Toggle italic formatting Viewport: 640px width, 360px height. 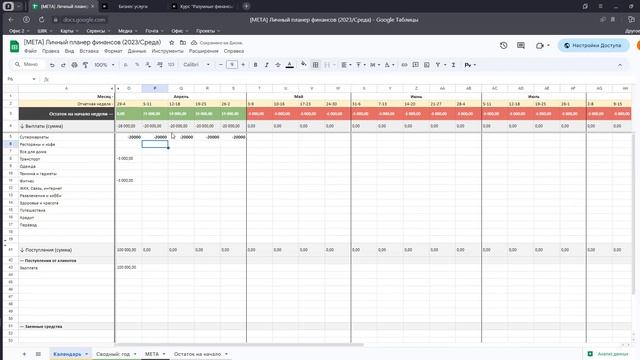[x=267, y=65]
